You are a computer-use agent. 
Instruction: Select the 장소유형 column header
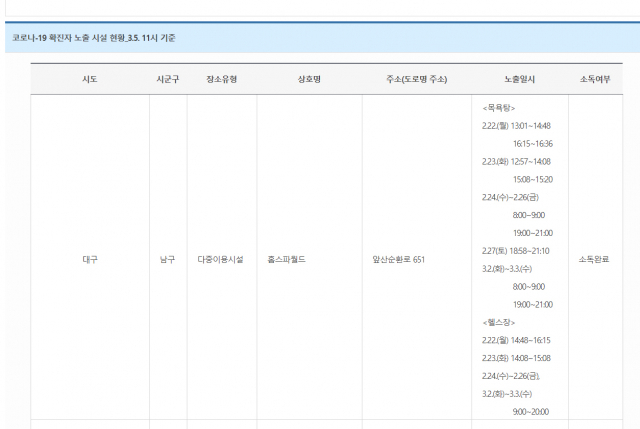coord(222,79)
